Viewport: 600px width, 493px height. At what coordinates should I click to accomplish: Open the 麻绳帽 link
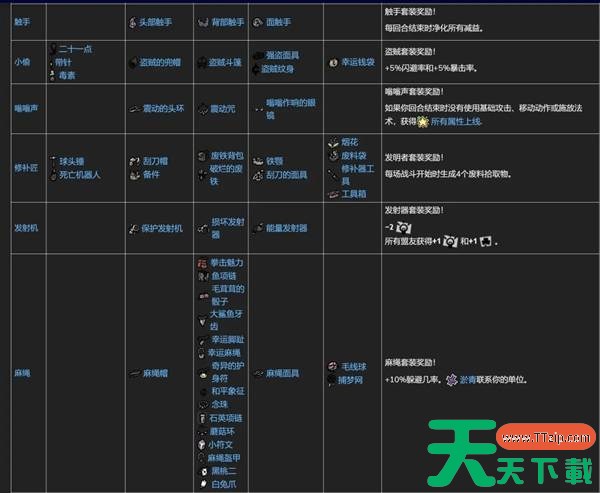(x=155, y=373)
